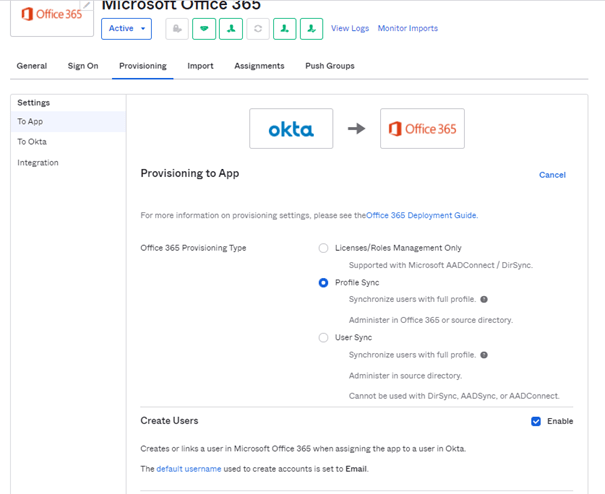Open the Active status dropdown

[126, 29]
